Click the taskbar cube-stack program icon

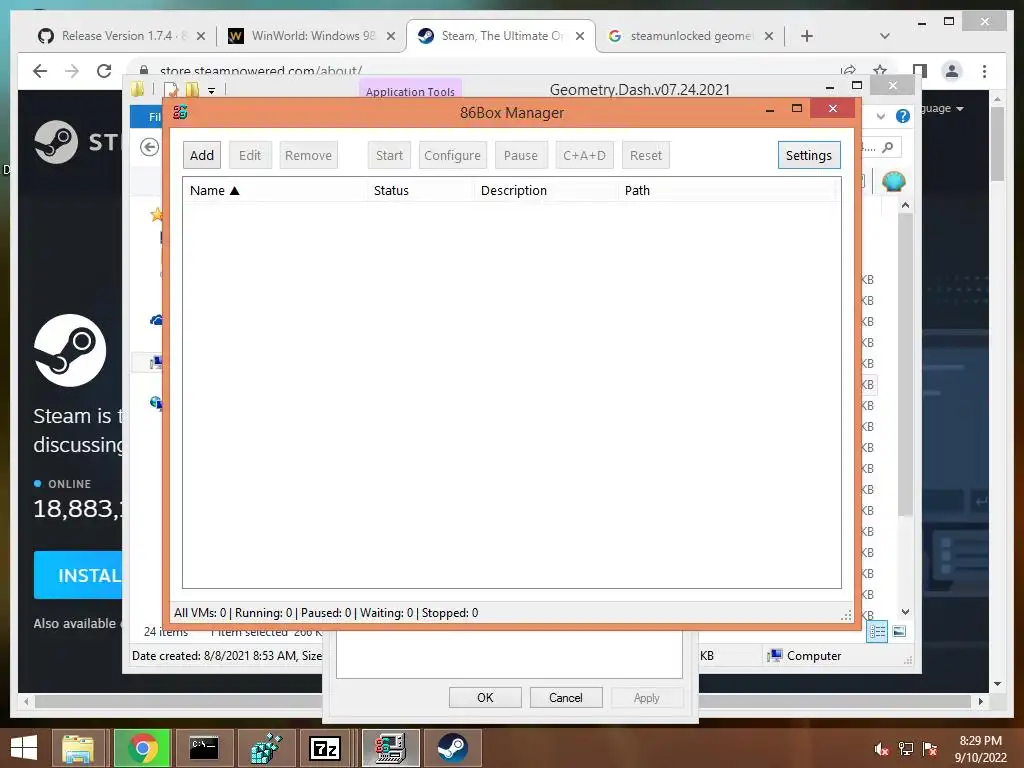(266, 748)
